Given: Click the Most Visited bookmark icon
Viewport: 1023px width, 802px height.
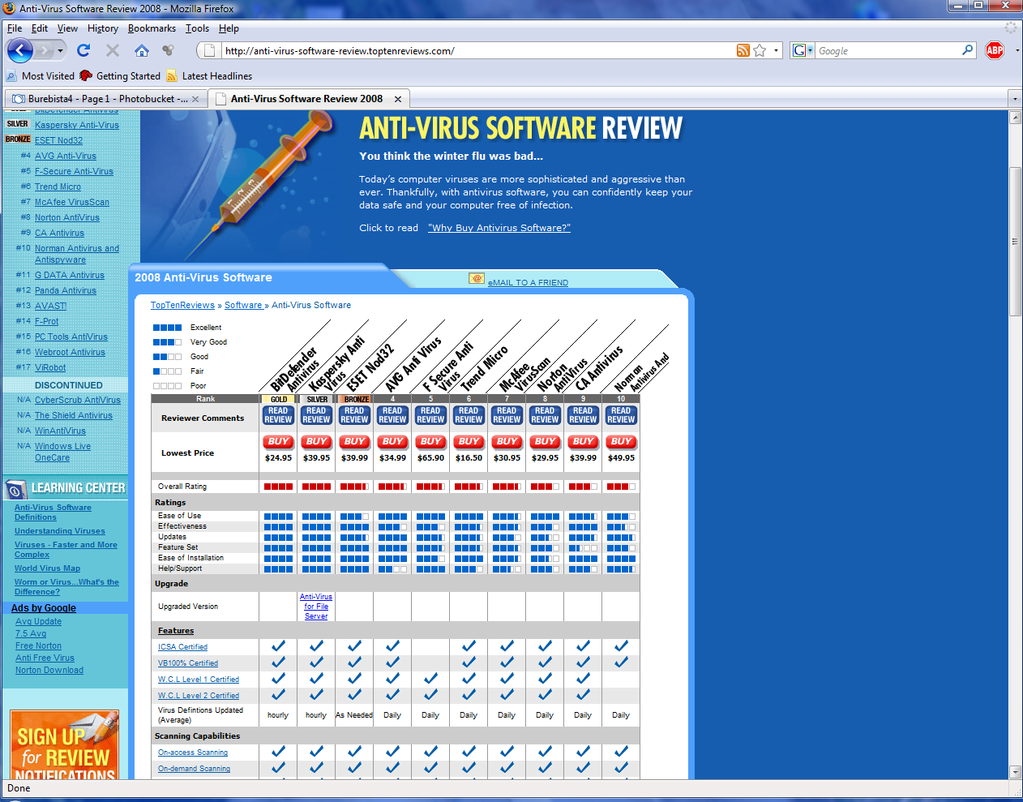Looking at the screenshot, I should click(11, 76).
